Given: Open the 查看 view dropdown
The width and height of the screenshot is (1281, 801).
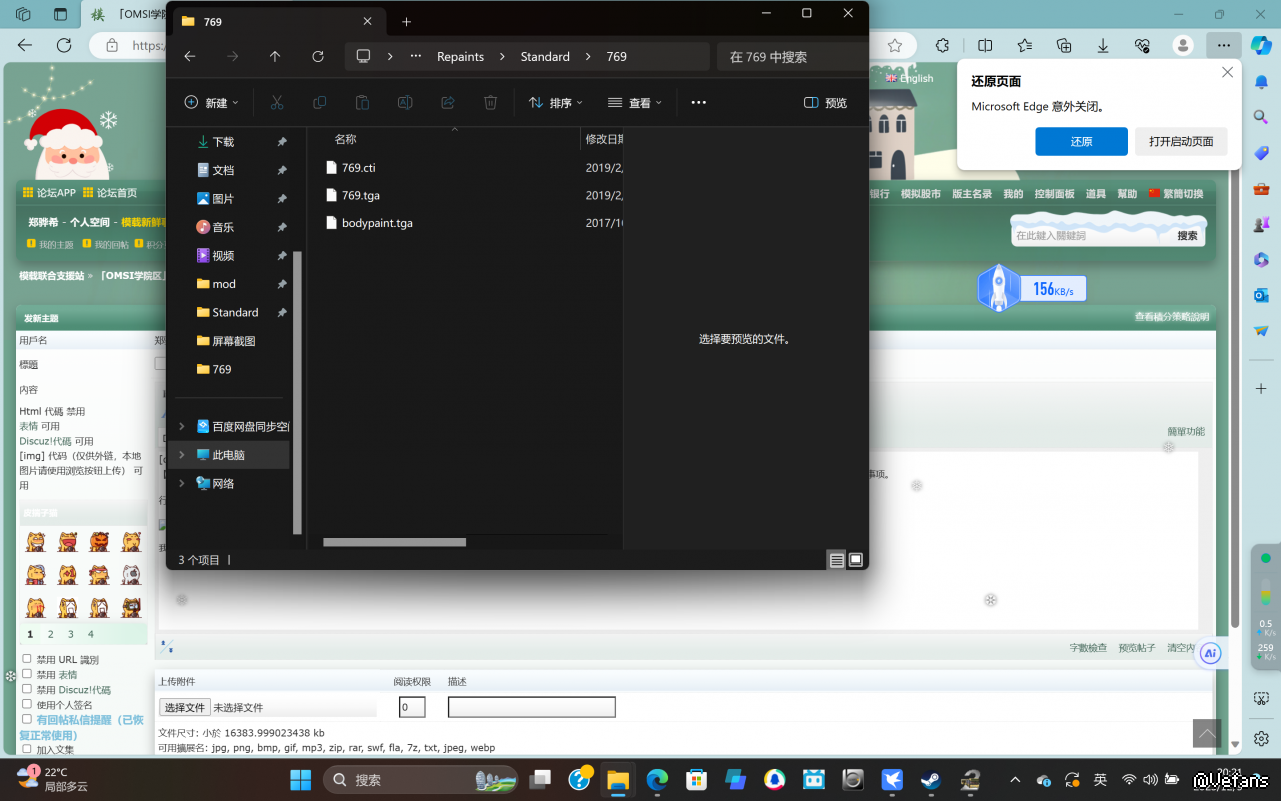Looking at the screenshot, I should [x=635, y=103].
